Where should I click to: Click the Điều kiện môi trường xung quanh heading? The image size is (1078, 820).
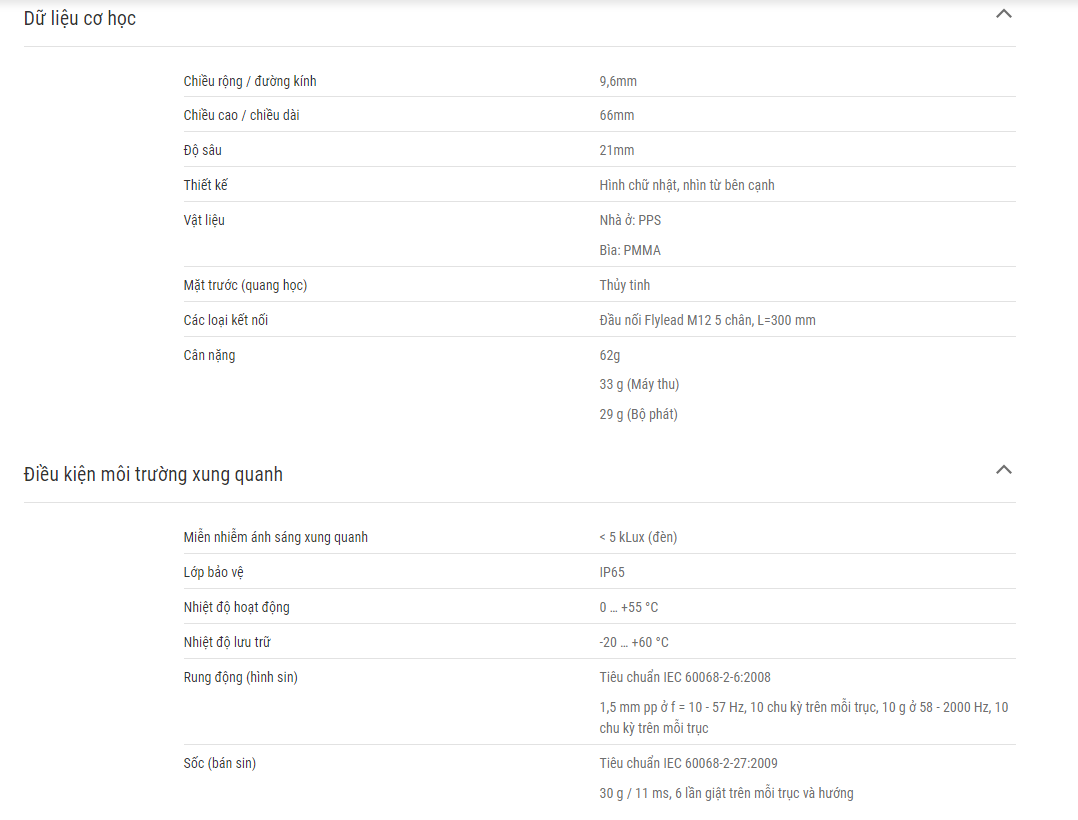click(x=153, y=474)
